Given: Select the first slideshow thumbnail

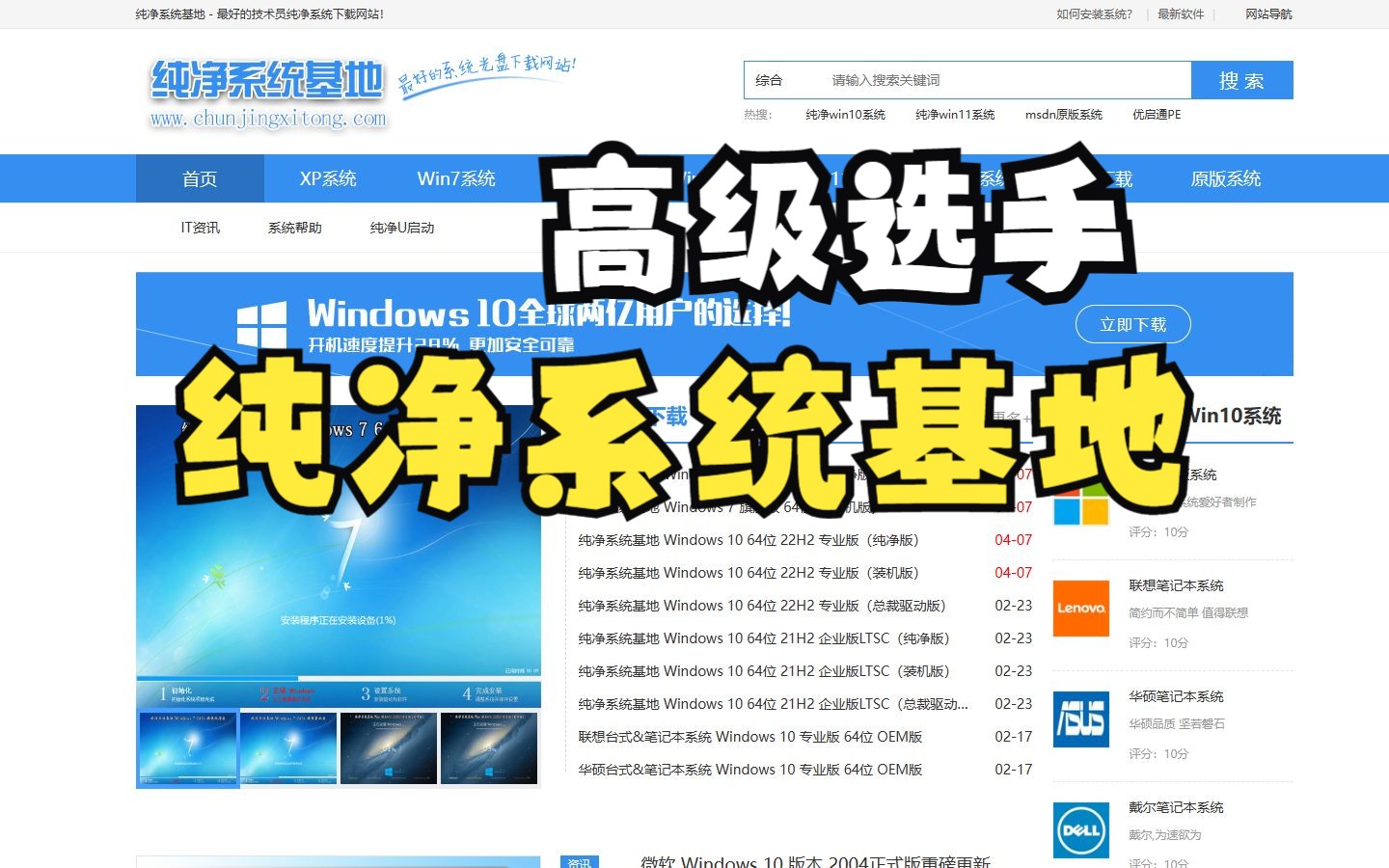Looking at the screenshot, I should [x=188, y=748].
